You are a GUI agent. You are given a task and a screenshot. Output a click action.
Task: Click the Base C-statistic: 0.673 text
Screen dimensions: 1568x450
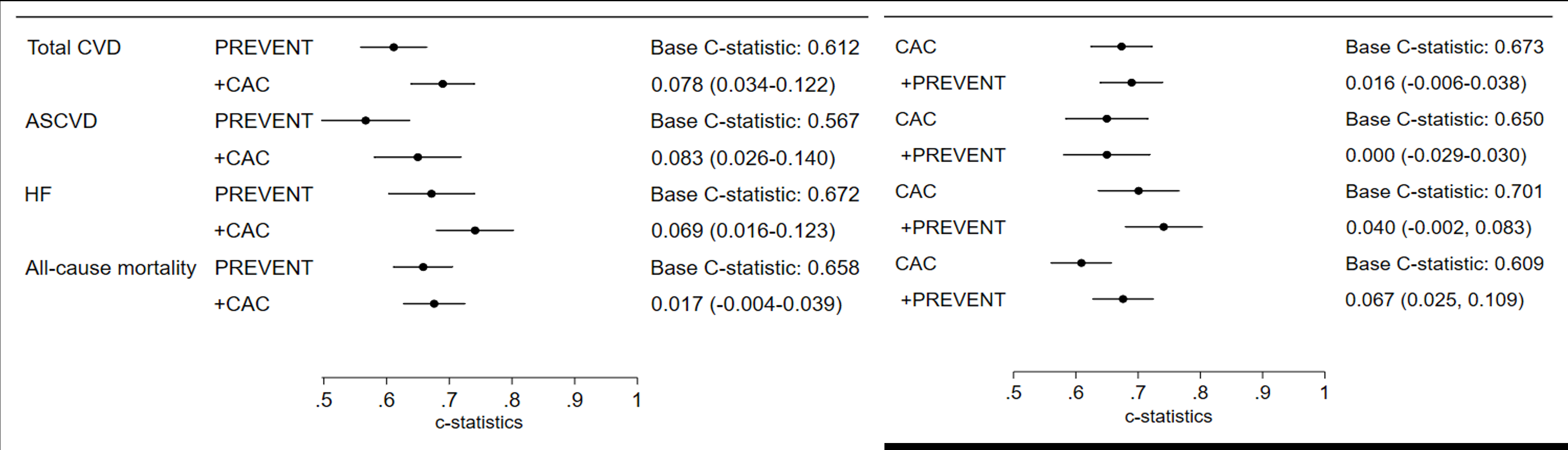coord(1444,47)
